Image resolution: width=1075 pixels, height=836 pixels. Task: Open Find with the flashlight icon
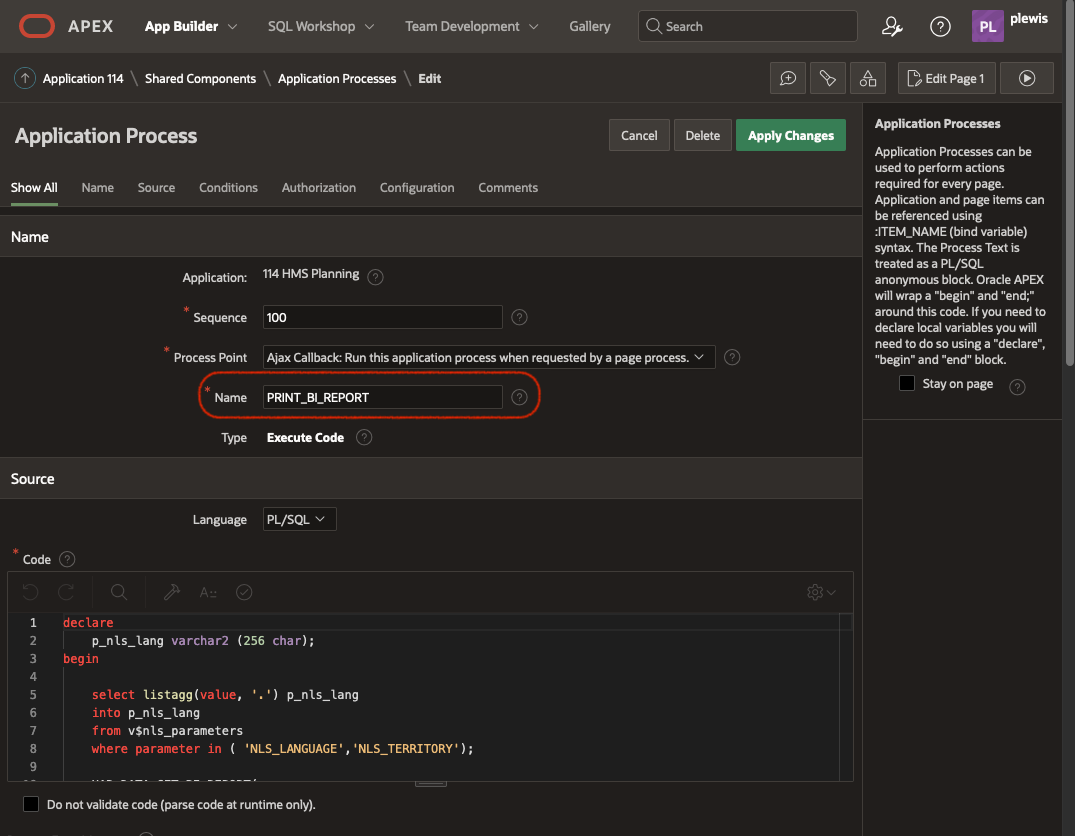pos(828,78)
